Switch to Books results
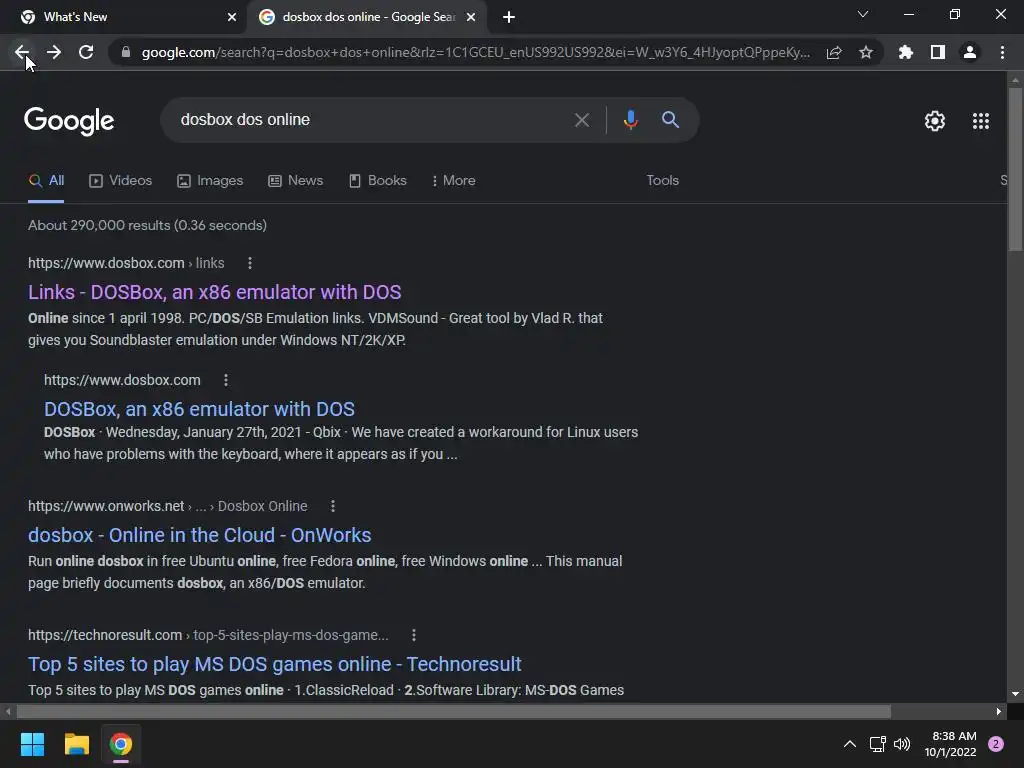The image size is (1024, 768). (378, 181)
